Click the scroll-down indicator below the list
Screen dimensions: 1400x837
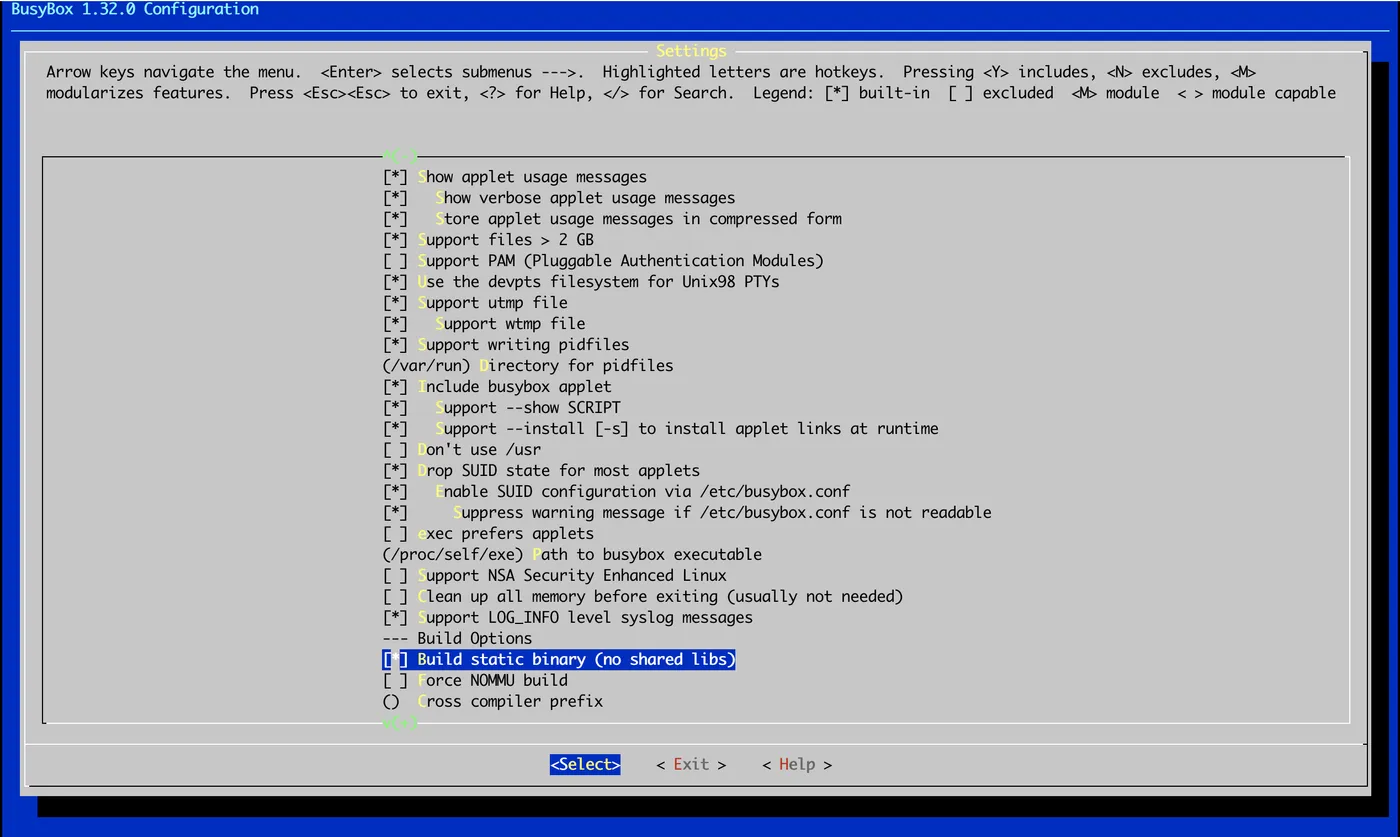click(400, 723)
